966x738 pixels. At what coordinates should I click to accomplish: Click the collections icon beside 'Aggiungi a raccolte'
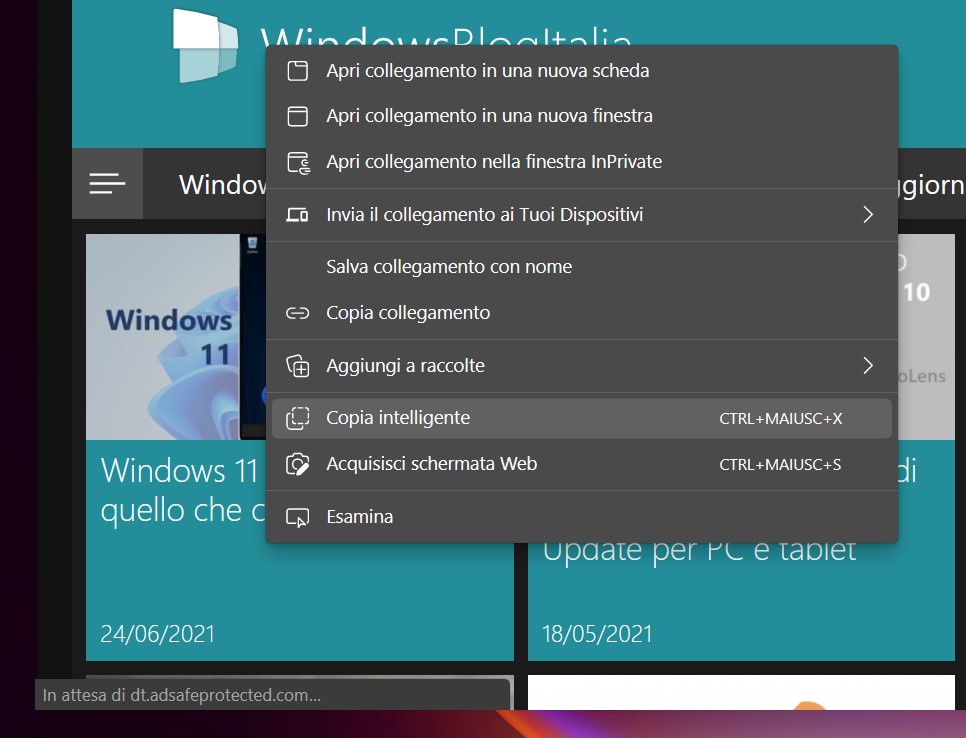point(298,366)
